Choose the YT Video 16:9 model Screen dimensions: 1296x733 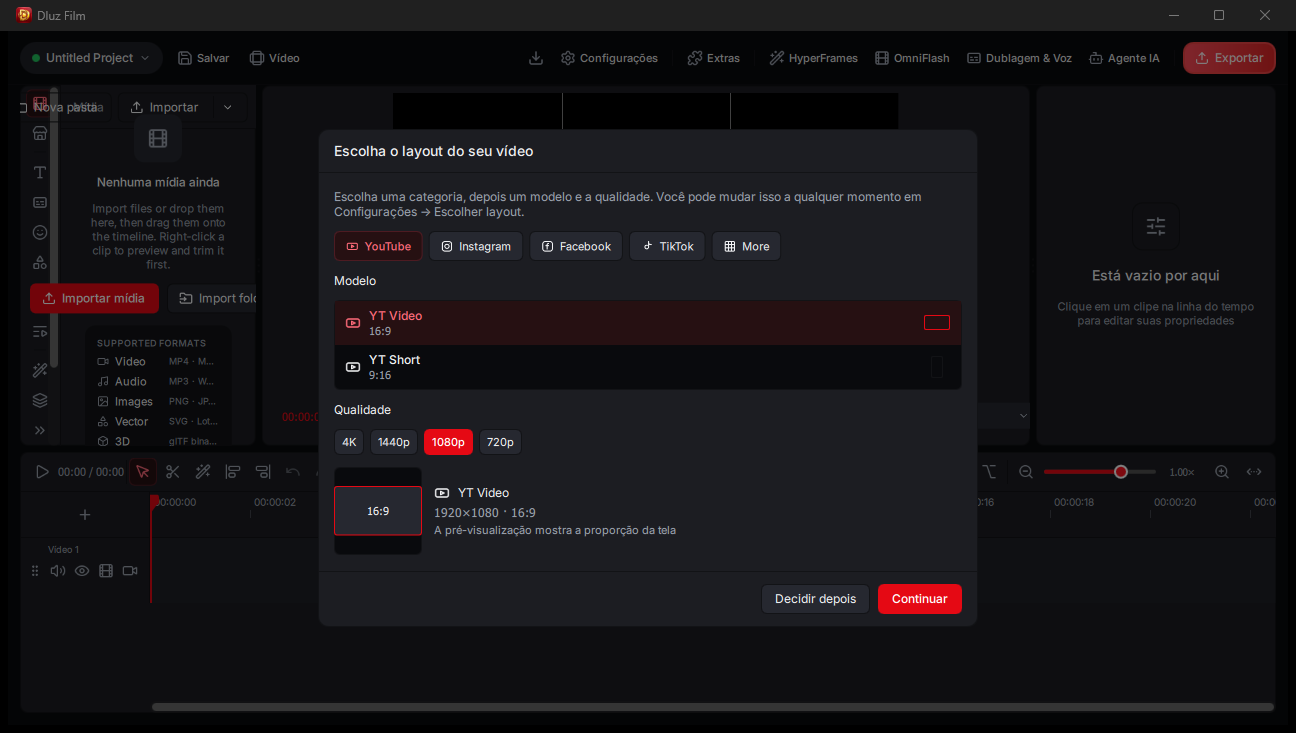648,323
